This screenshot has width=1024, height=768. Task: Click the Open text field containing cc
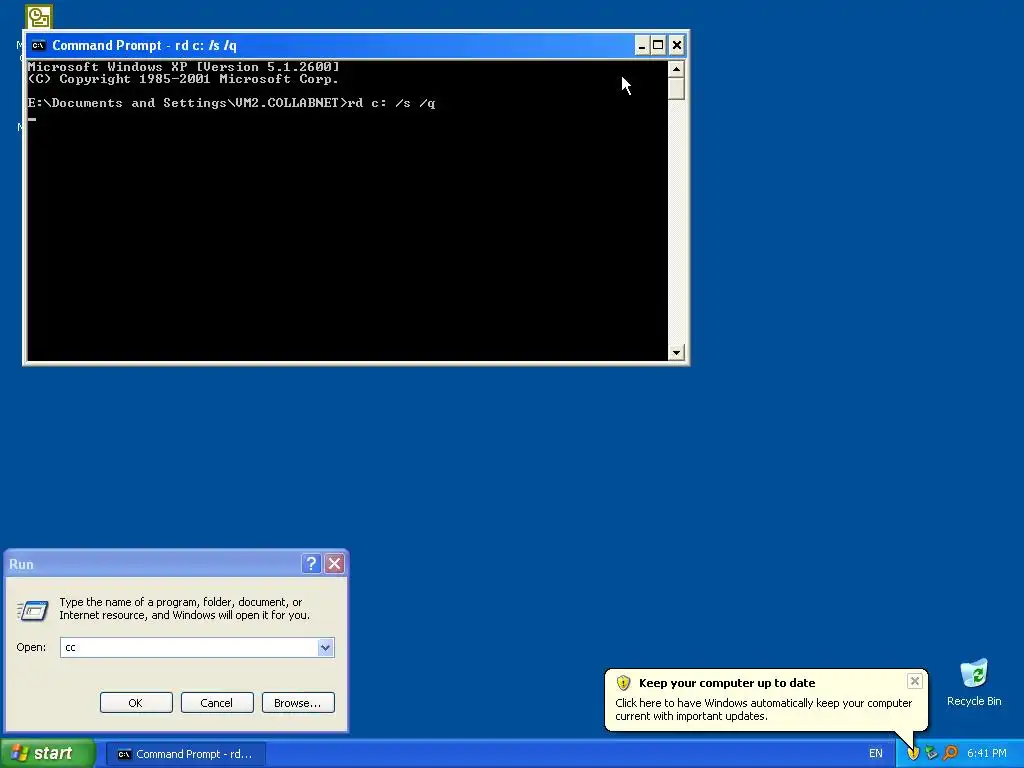click(x=189, y=647)
